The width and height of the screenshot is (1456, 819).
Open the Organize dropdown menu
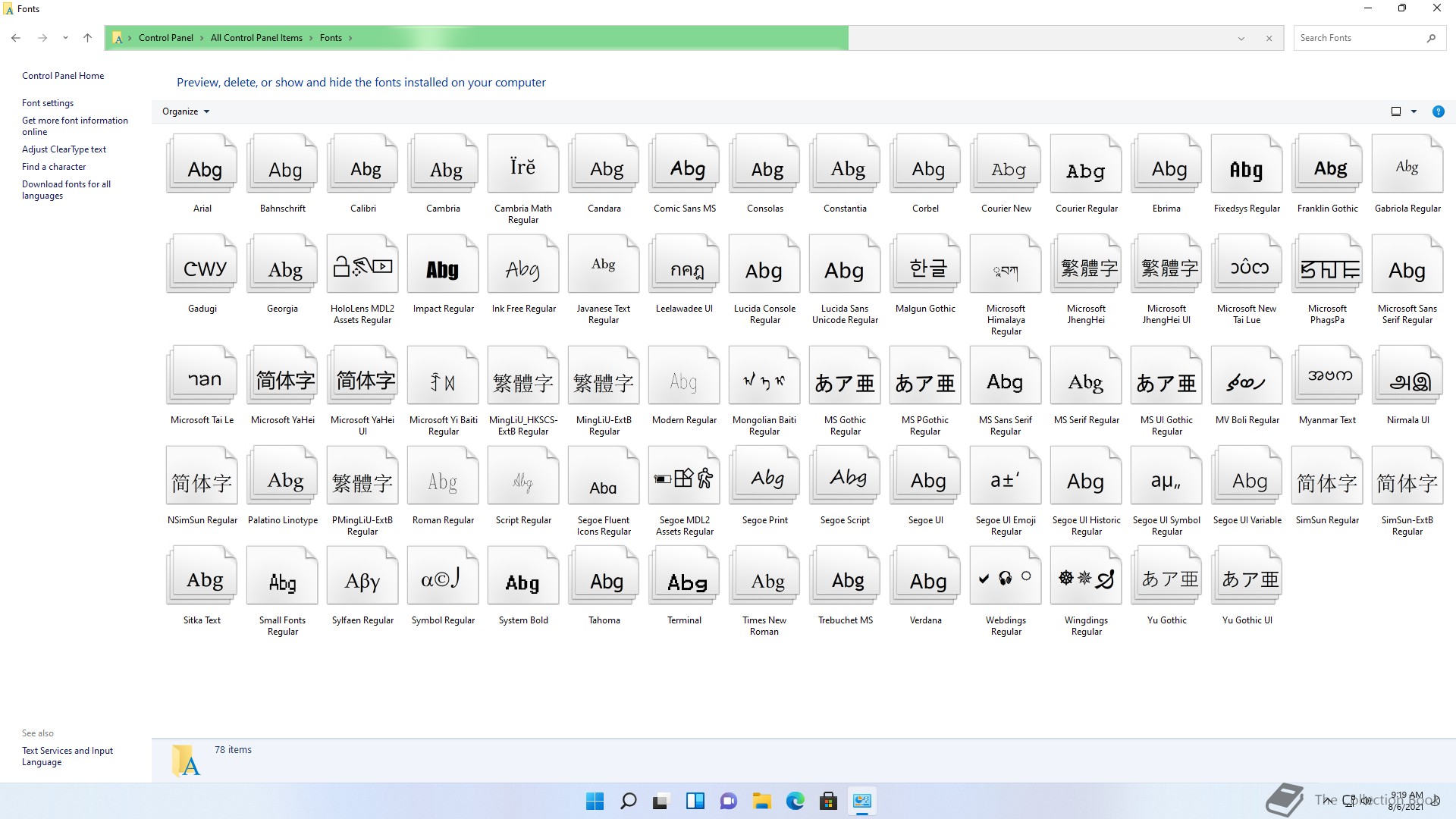coord(186,111)
